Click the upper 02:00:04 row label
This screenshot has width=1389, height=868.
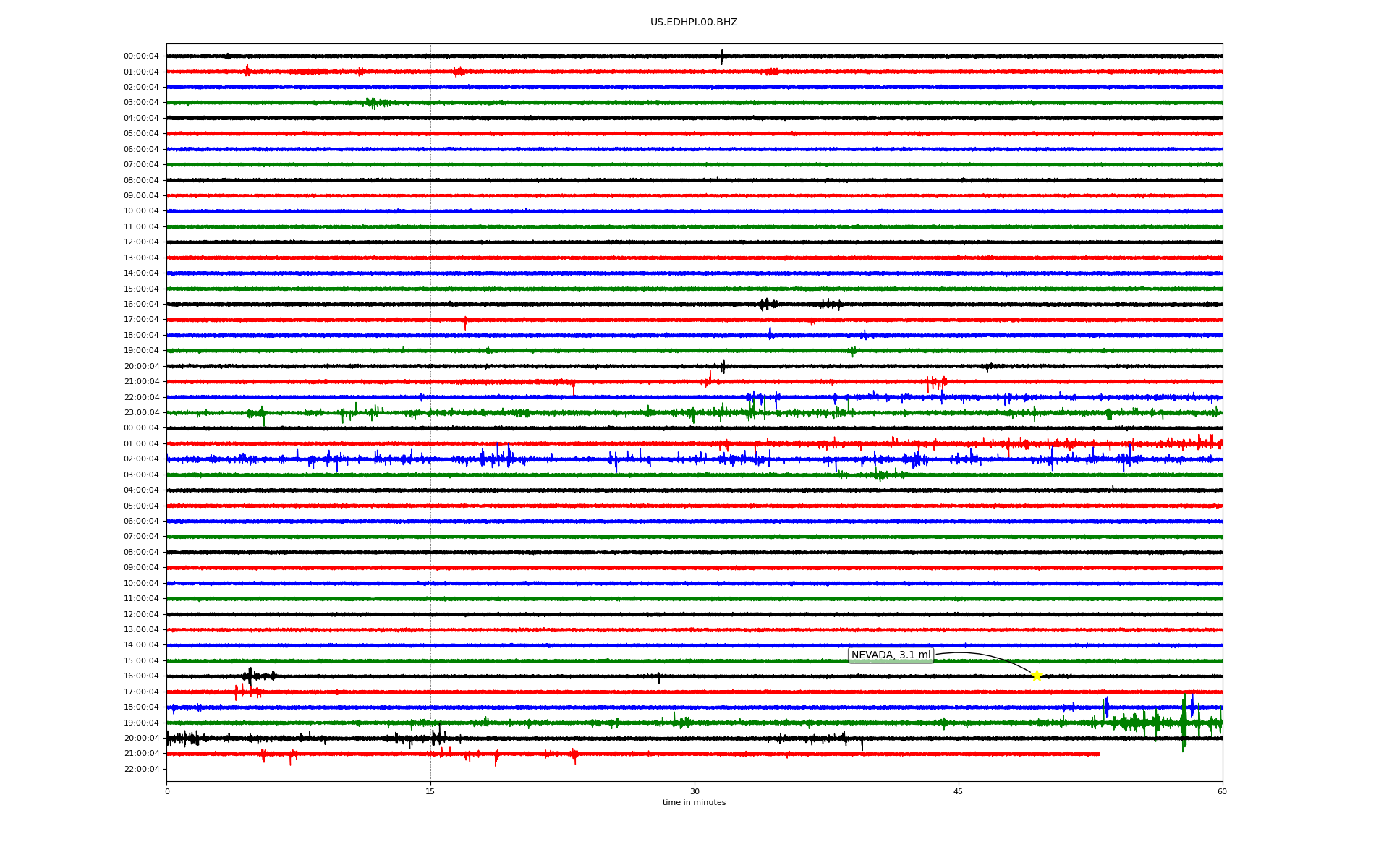pyautogui.click(x=141, y=88)
